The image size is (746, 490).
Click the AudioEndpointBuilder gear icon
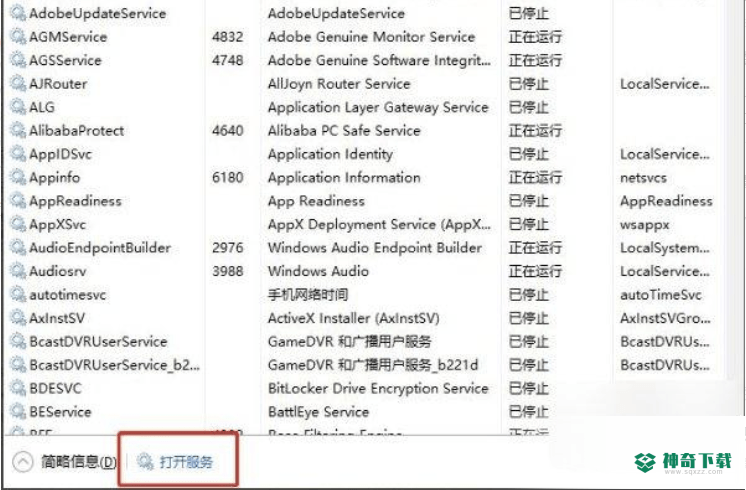click(x=18, y=247)
